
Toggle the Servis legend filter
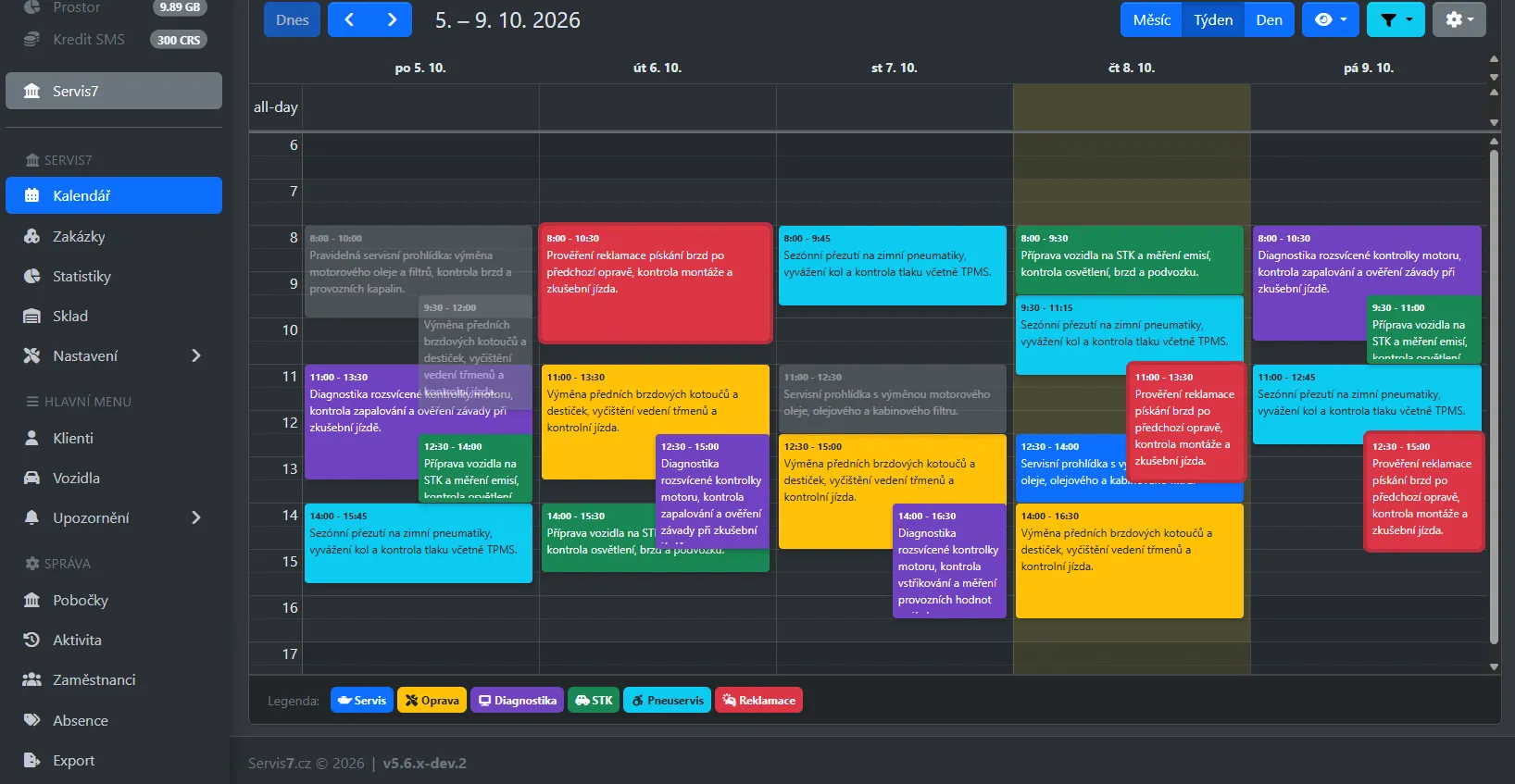pos(362,700)
